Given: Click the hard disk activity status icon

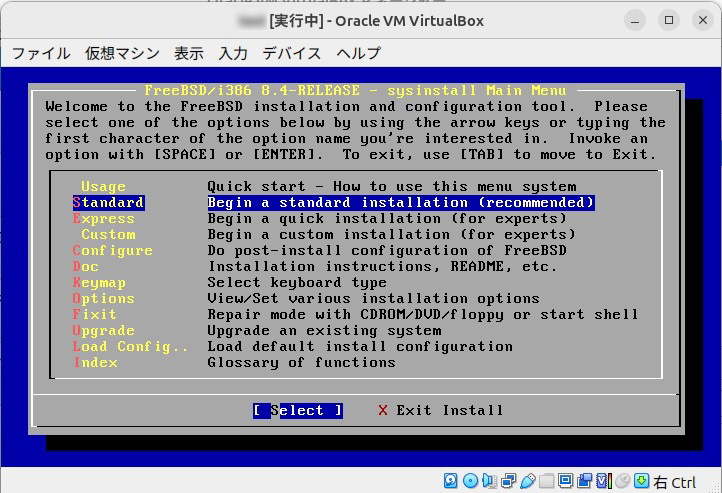Looking at the screenshot, I should point(450,481).
